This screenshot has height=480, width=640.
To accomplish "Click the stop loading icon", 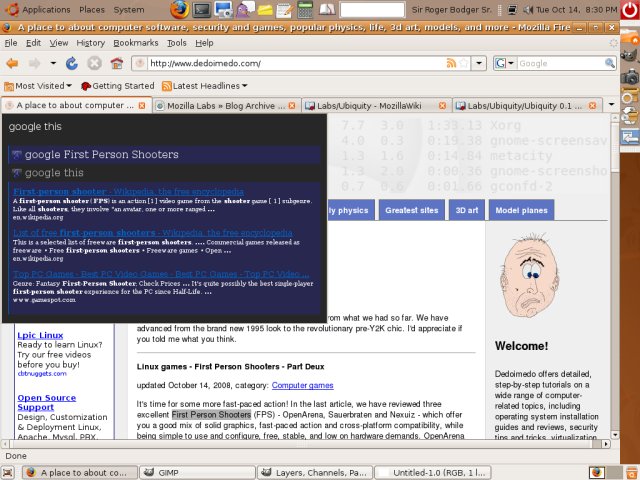I will point(94,63).
